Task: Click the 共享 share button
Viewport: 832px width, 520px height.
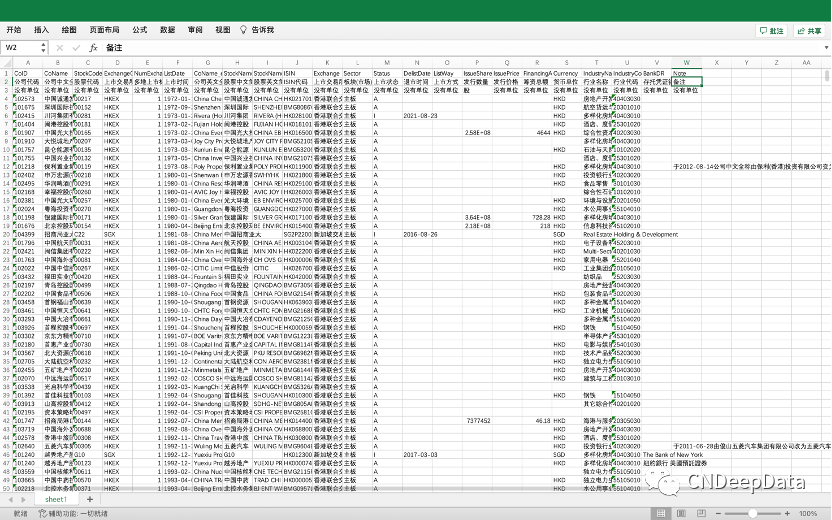Action: (x=810, y=31)
